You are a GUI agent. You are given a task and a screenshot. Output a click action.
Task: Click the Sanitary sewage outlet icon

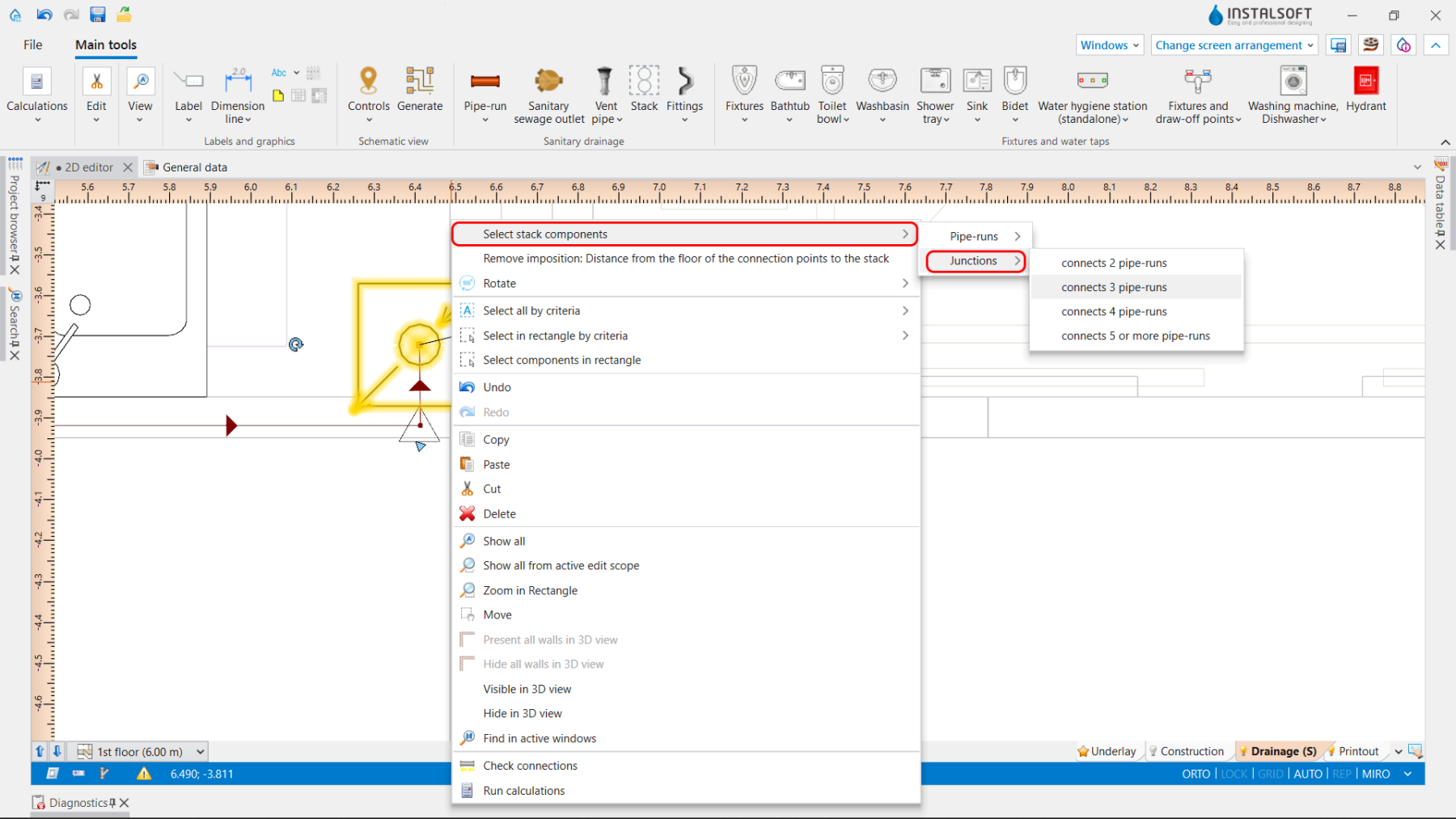tap(548, 82)
